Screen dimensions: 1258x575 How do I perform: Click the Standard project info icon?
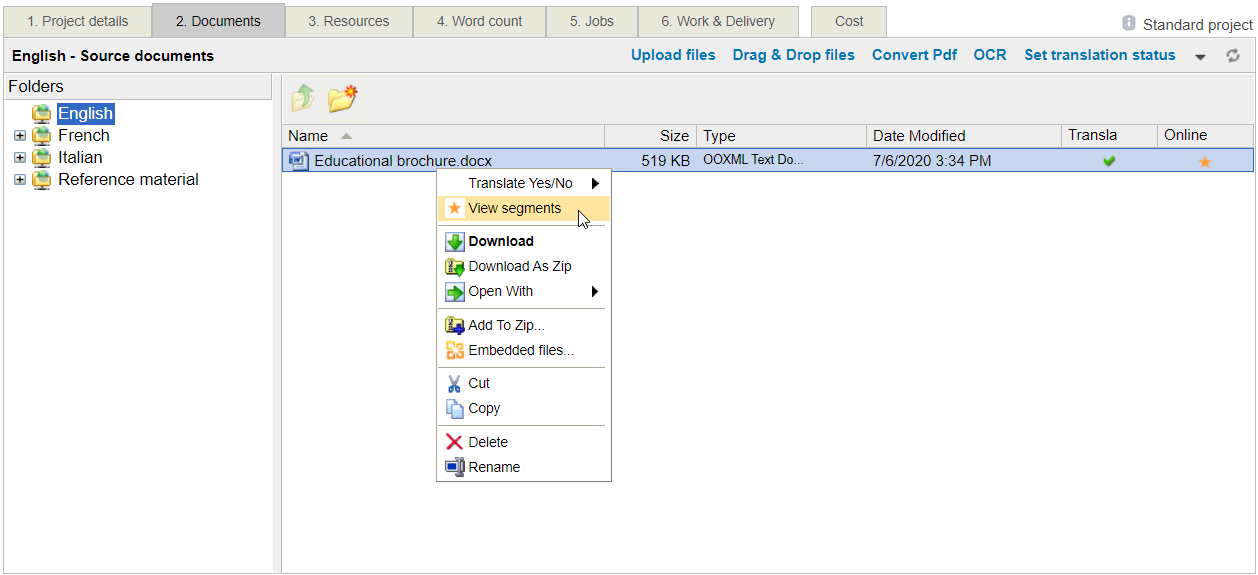point(1129,23)
